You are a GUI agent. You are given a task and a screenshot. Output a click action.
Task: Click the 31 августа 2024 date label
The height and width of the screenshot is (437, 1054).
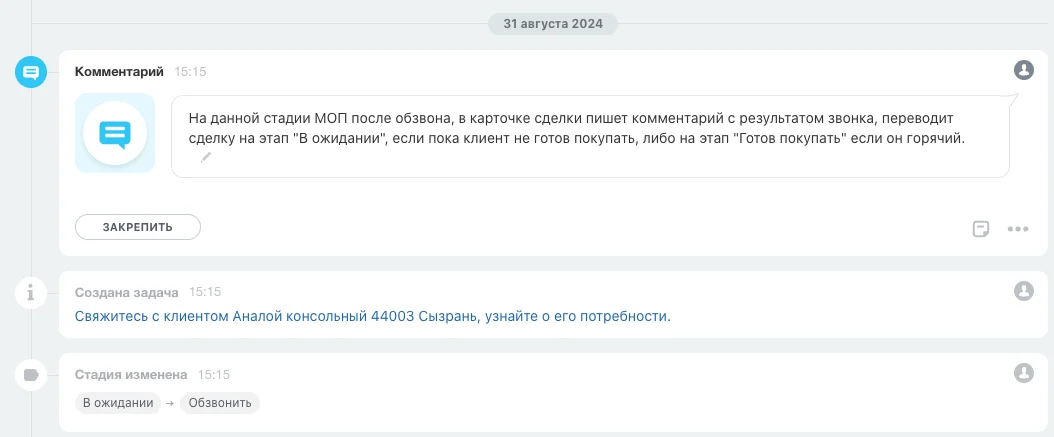coord(553,24)
